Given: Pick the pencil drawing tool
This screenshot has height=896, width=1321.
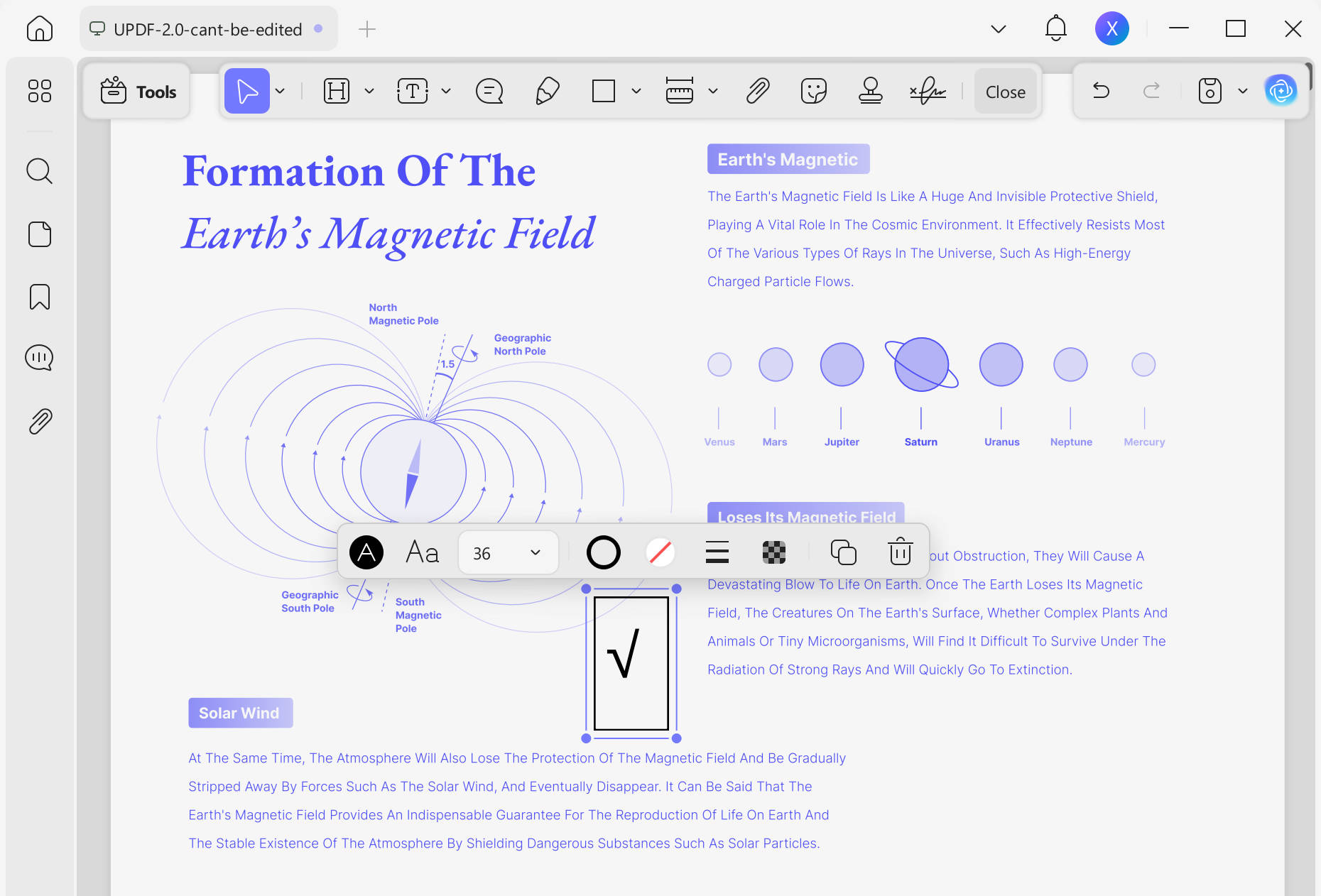Looking at the screenshot, I should pos(547,91).
